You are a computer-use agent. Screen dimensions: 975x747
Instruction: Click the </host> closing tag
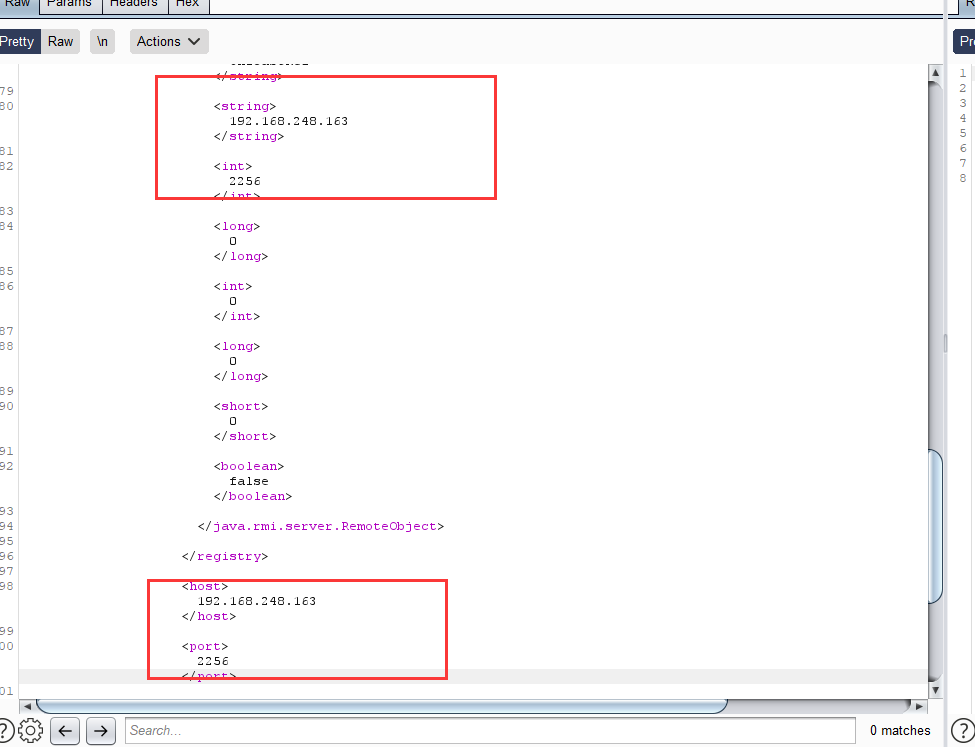[x=209, y=616]
